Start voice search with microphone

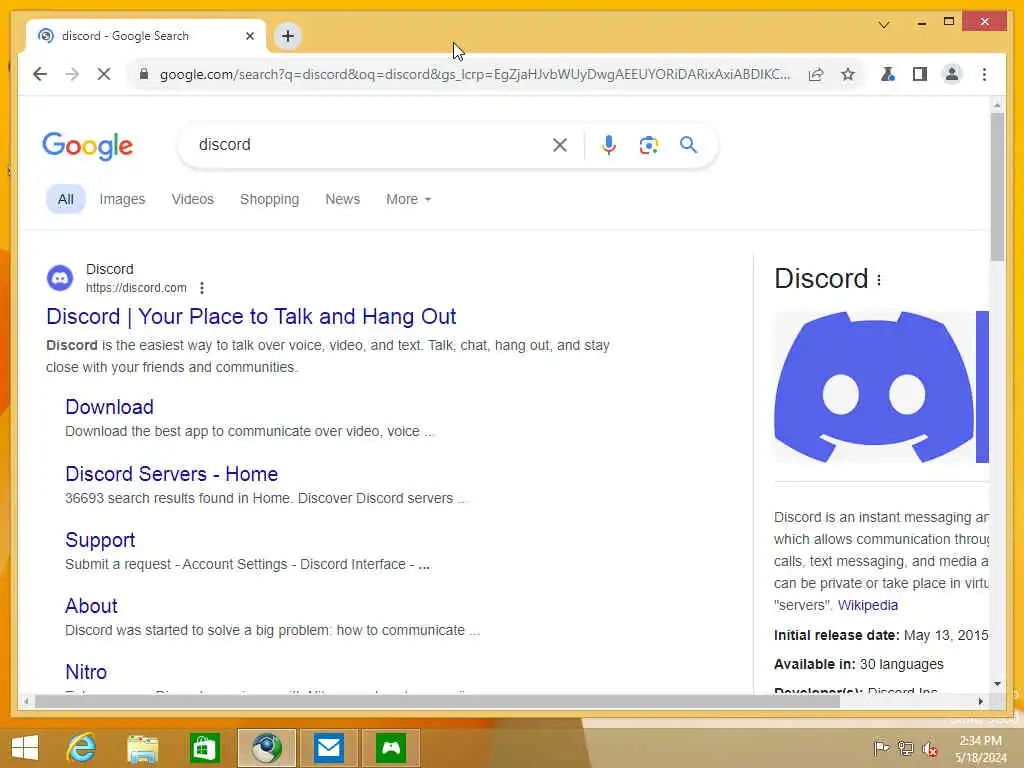609,145
